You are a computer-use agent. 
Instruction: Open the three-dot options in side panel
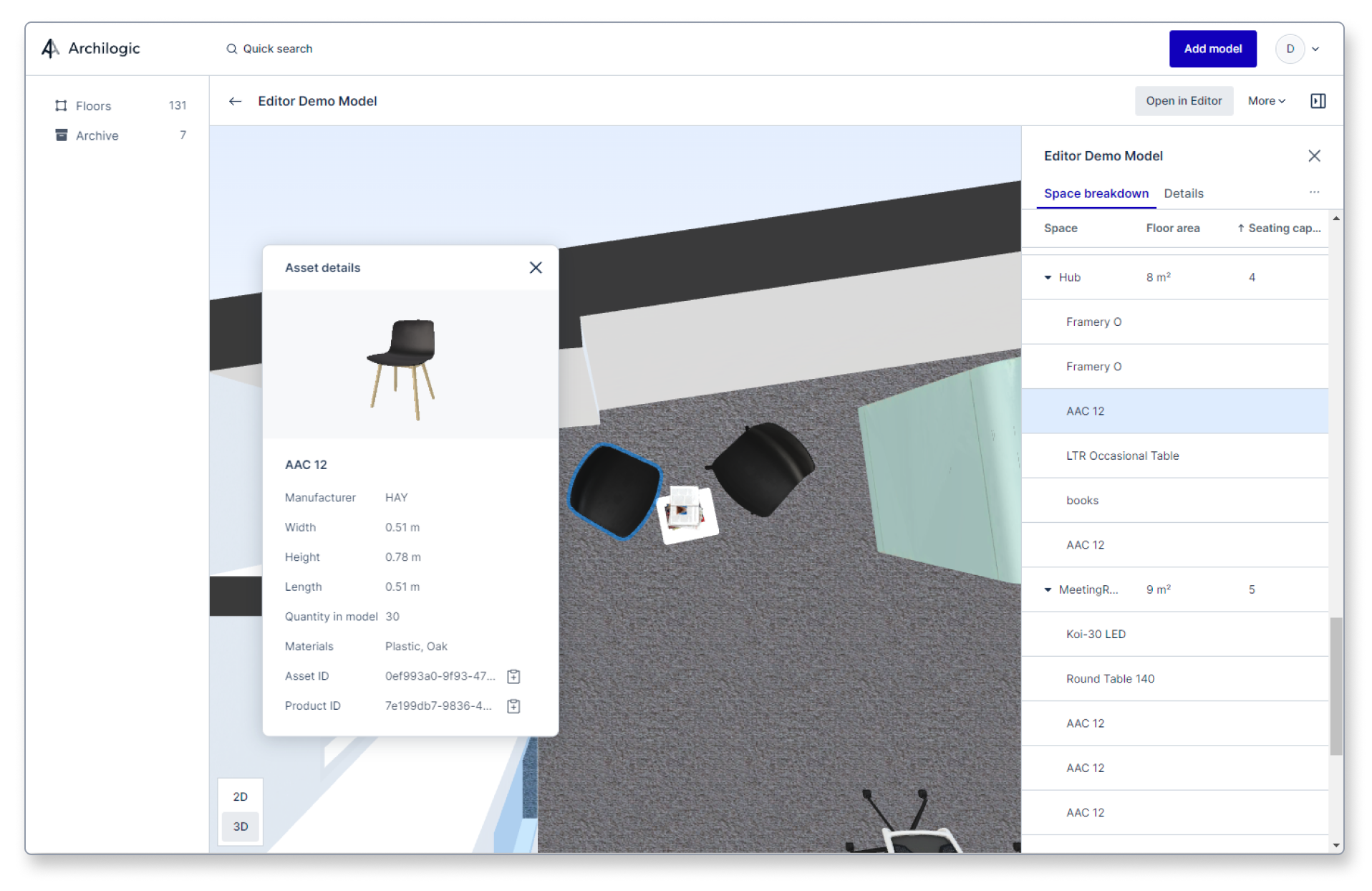coord(1314,192)
